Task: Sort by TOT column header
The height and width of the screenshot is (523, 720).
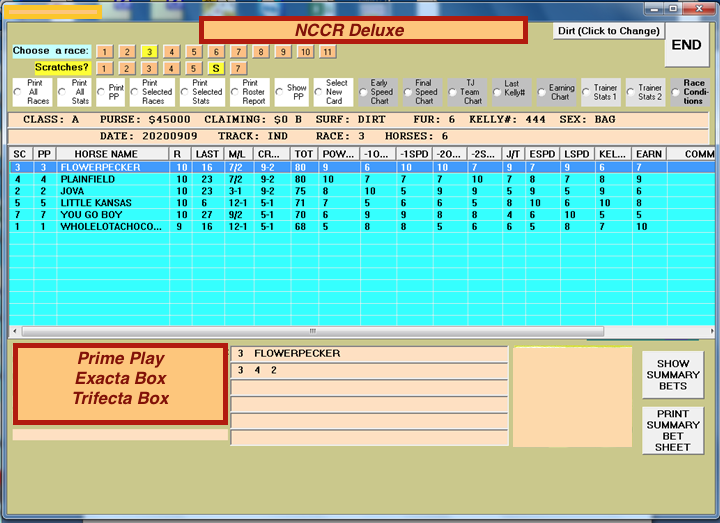Action: (x=304, y=154)
